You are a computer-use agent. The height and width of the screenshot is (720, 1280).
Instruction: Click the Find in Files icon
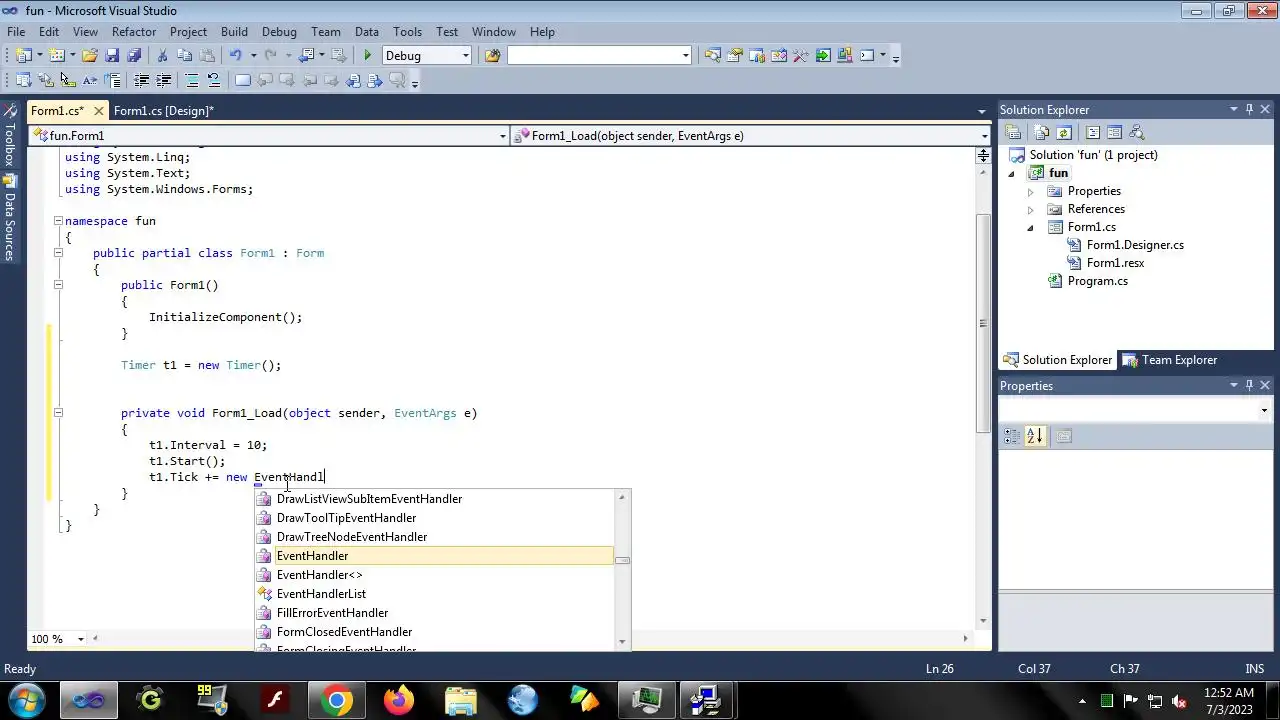pyautogui.click(x=492, y=55)
